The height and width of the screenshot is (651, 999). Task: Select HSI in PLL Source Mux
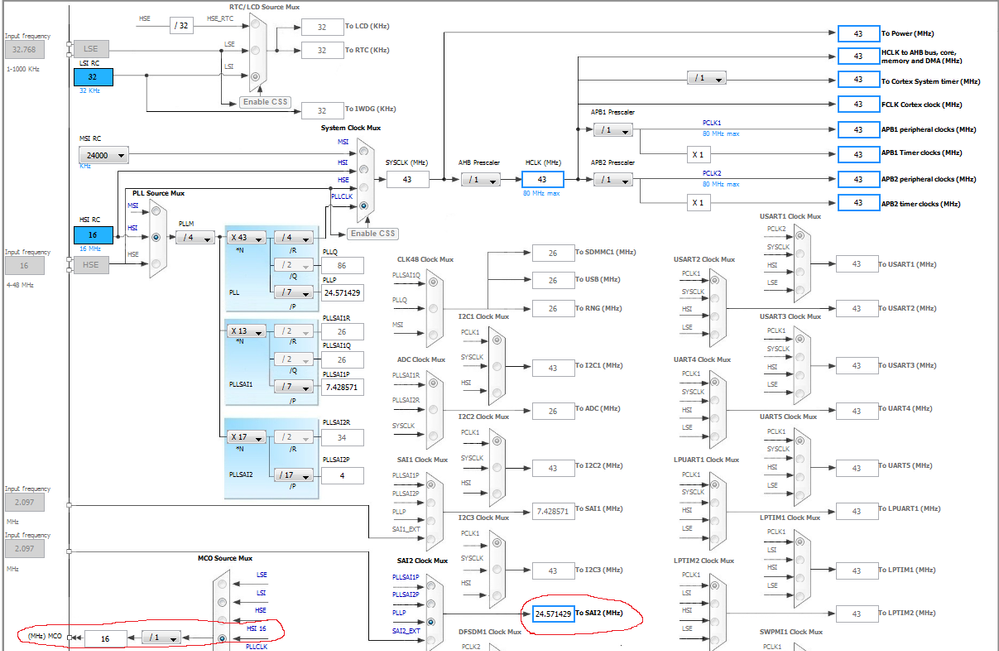point(156,237)
